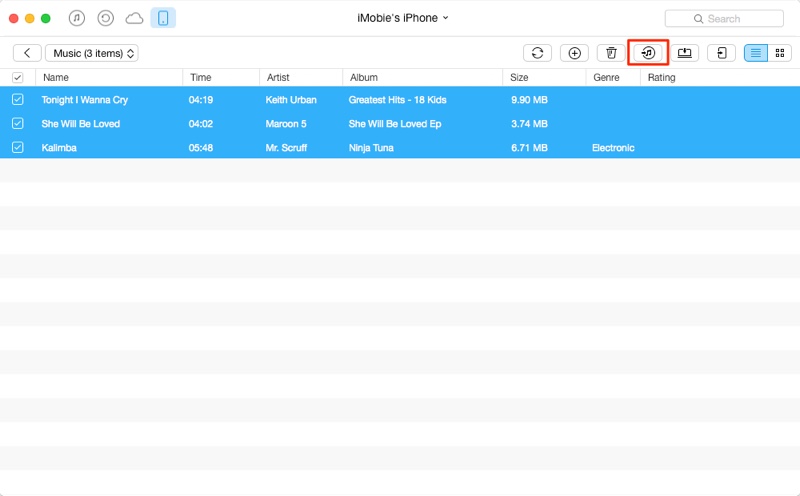
Task: Sort by the Name column header
Action: (x=56, y=78)
